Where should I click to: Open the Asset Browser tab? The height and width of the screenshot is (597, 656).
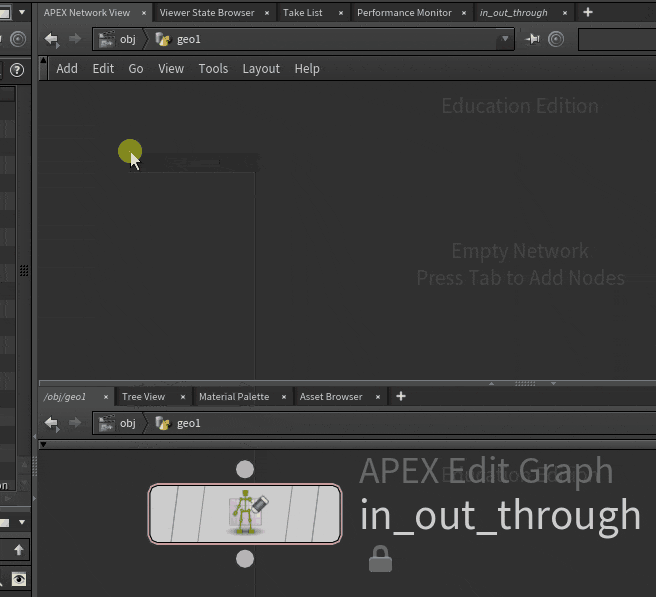[331, 397]
